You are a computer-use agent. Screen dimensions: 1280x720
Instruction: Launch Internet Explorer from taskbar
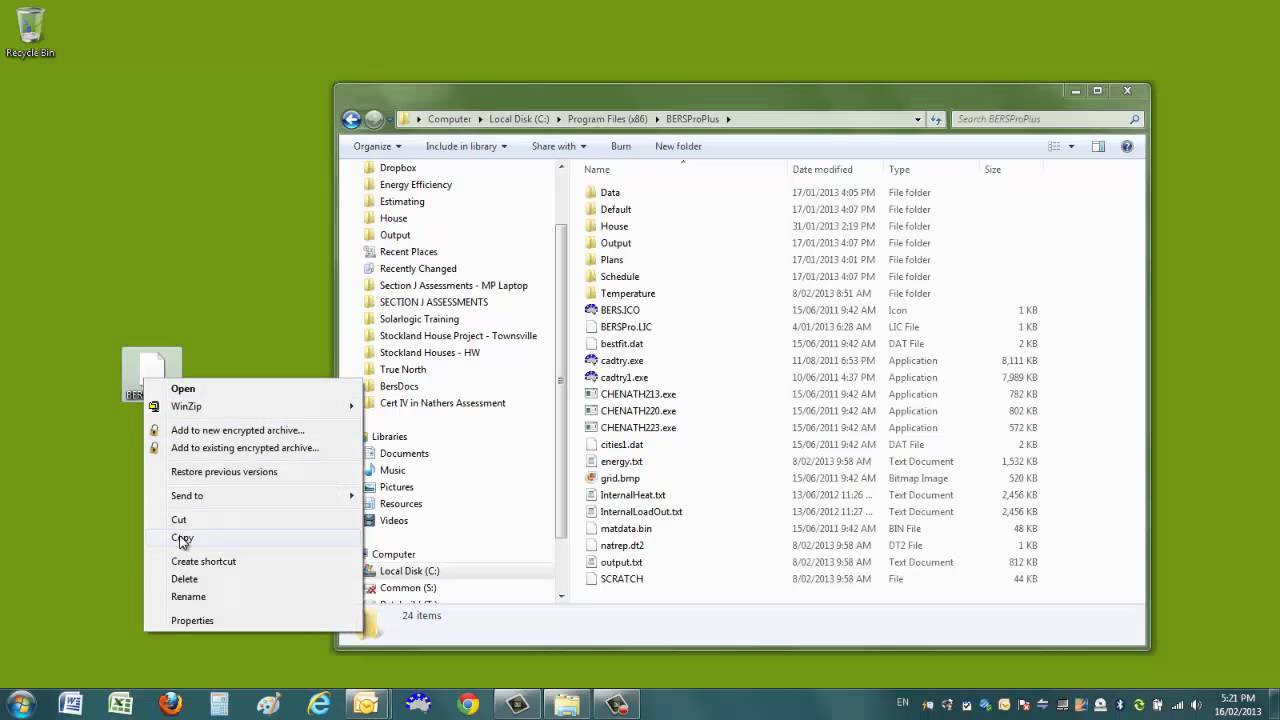pyautogui.click(x=319, y=704)
